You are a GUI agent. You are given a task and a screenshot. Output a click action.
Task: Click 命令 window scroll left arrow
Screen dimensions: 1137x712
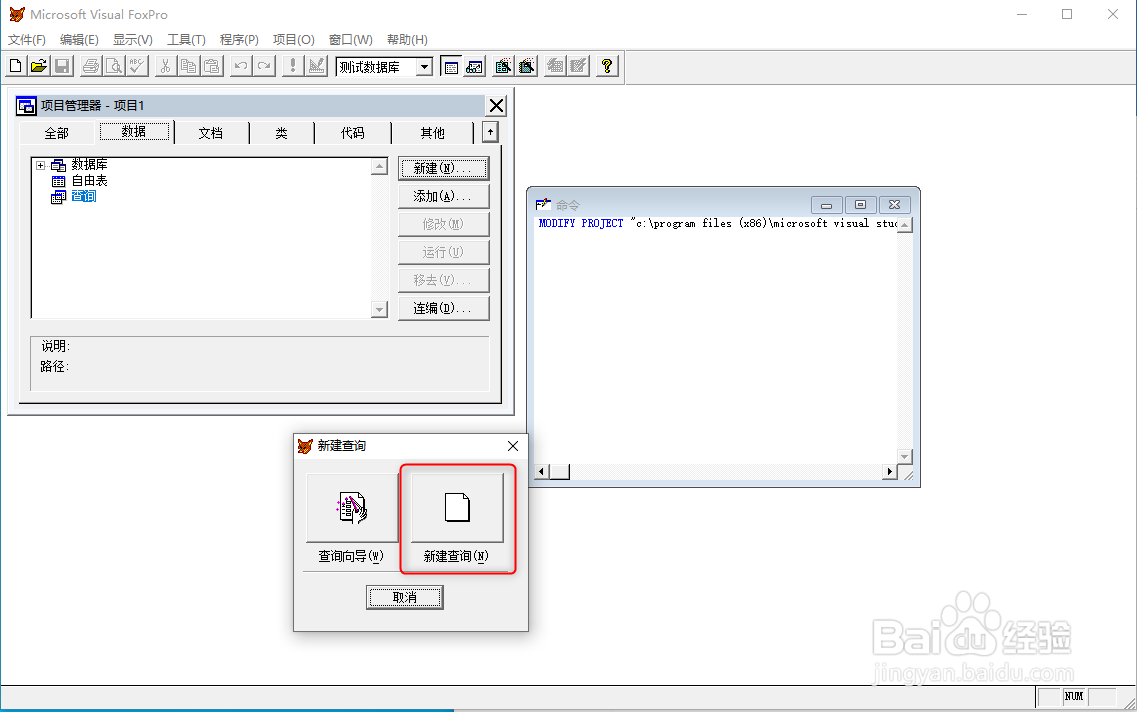[541, 472]
